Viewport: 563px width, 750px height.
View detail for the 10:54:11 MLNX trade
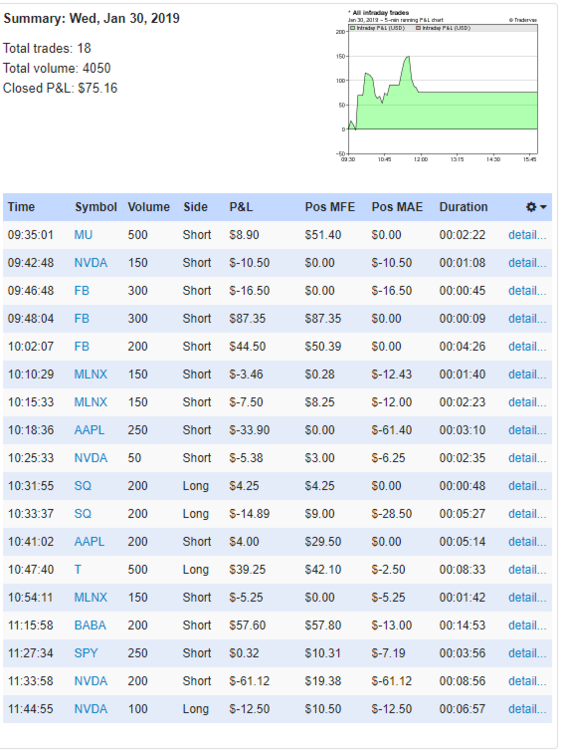(x=527, y=597)
